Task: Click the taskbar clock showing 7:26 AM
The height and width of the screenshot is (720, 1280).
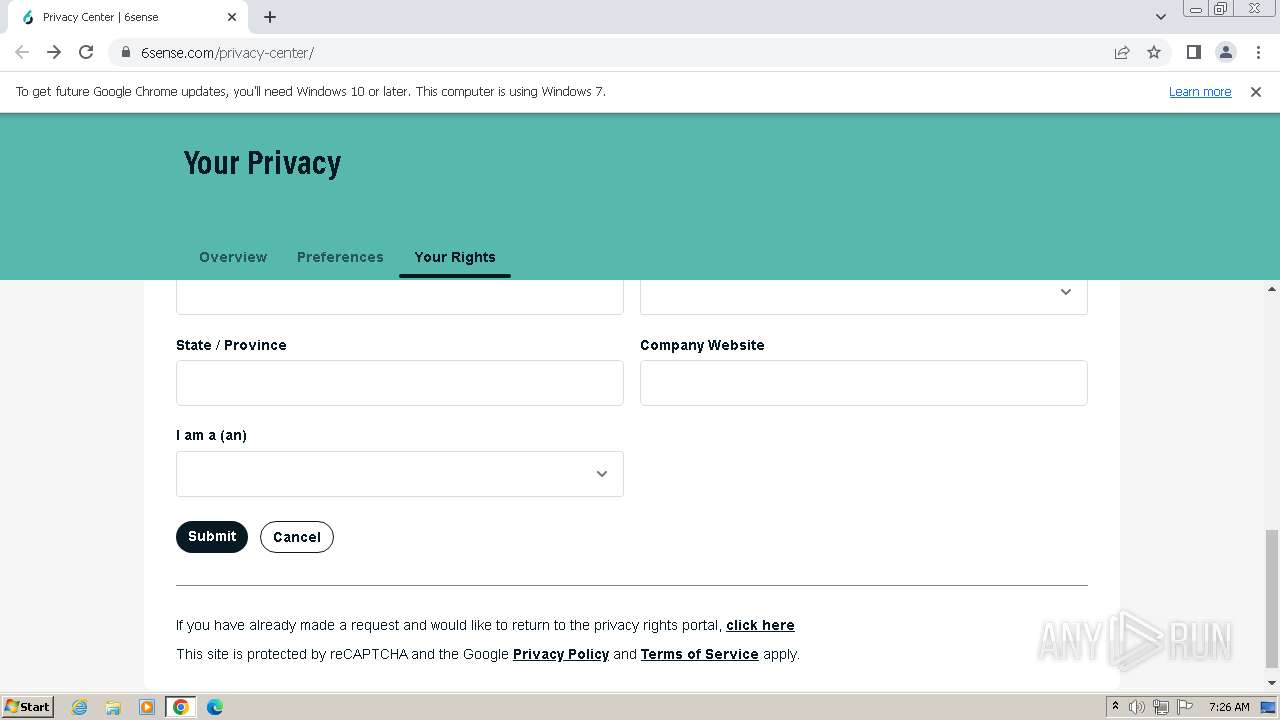Action: tap(1229, 707)
